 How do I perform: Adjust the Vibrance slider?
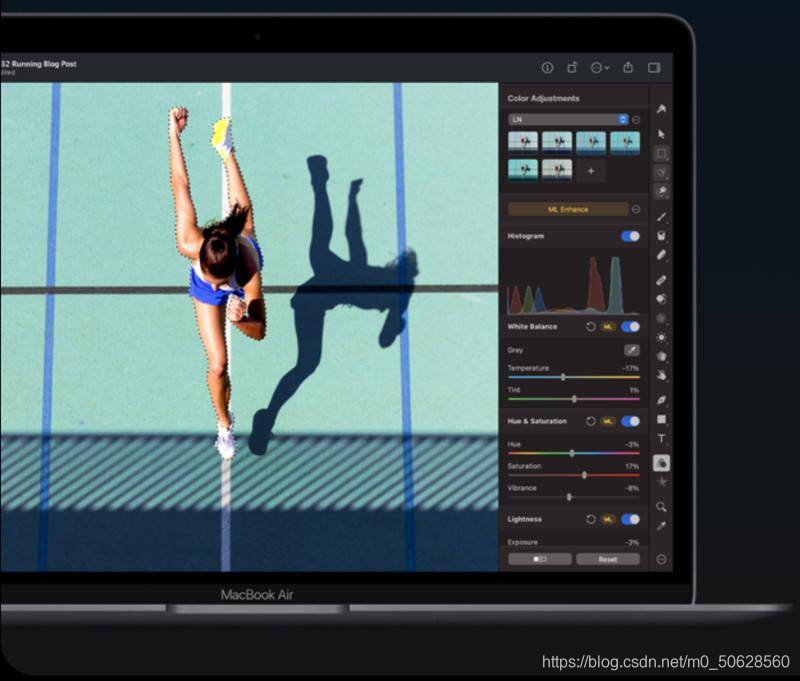pyautogui.click(x=573, y=497)
